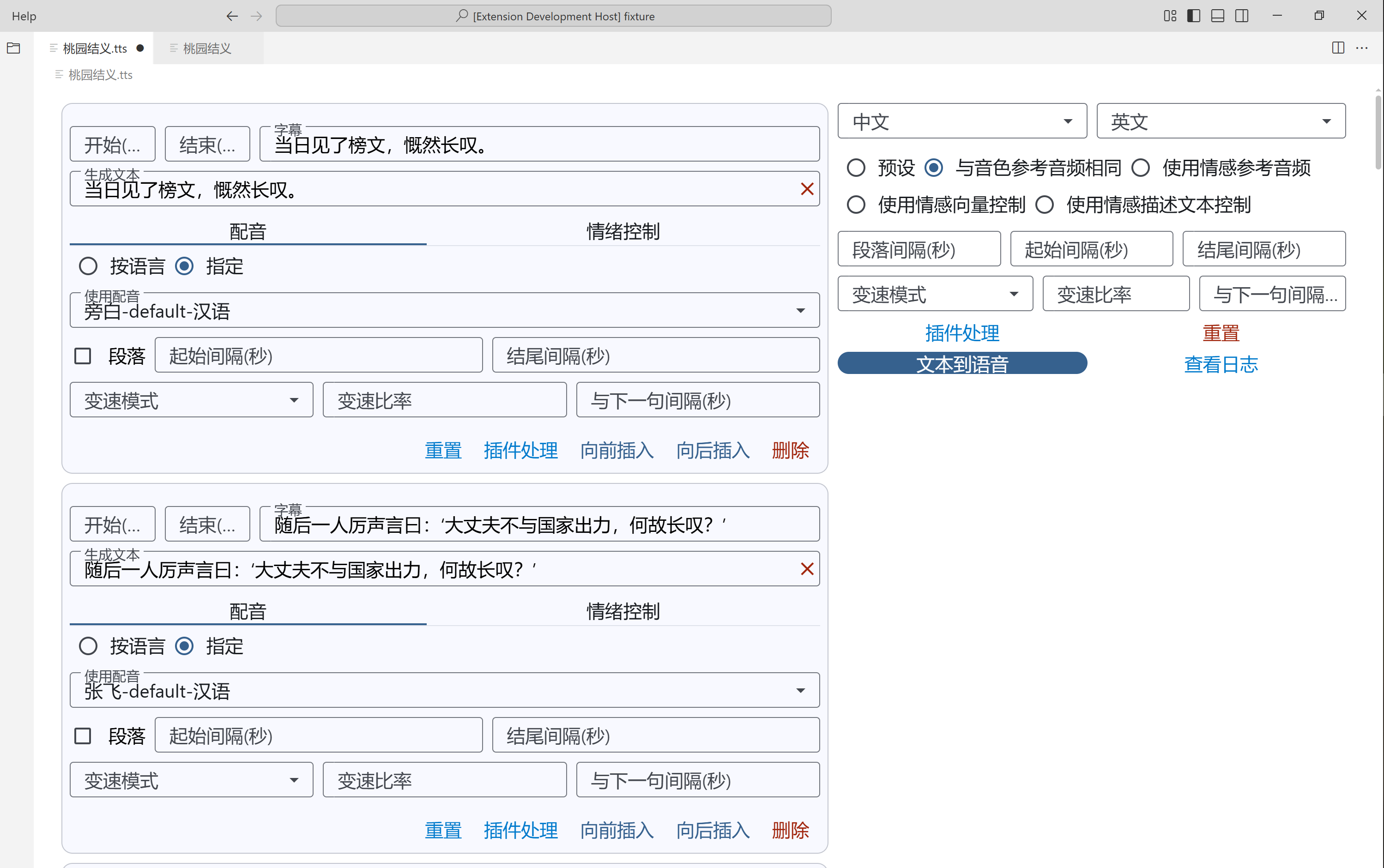Image resolution: width=1384 pixels, height=868 pixels.
Task: Click the 文本到语音 button
Action: click(x=961, y=364)
